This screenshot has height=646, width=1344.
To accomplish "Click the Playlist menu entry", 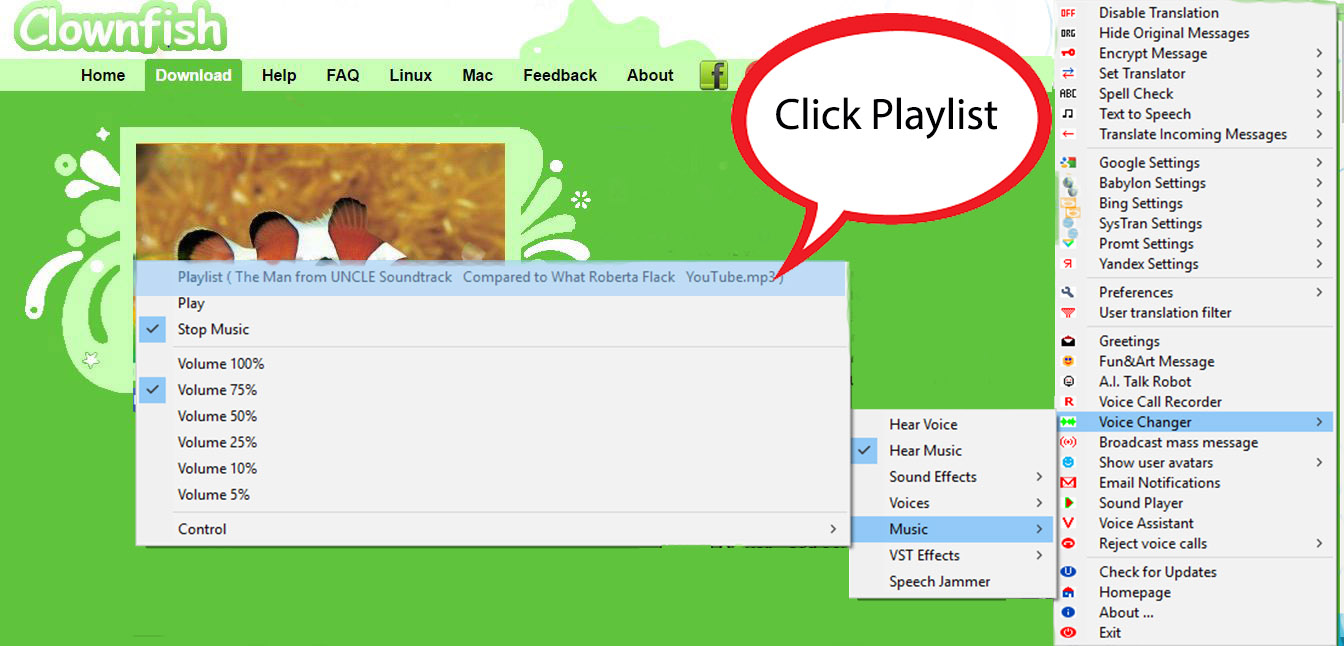I will tap(491, 278).
